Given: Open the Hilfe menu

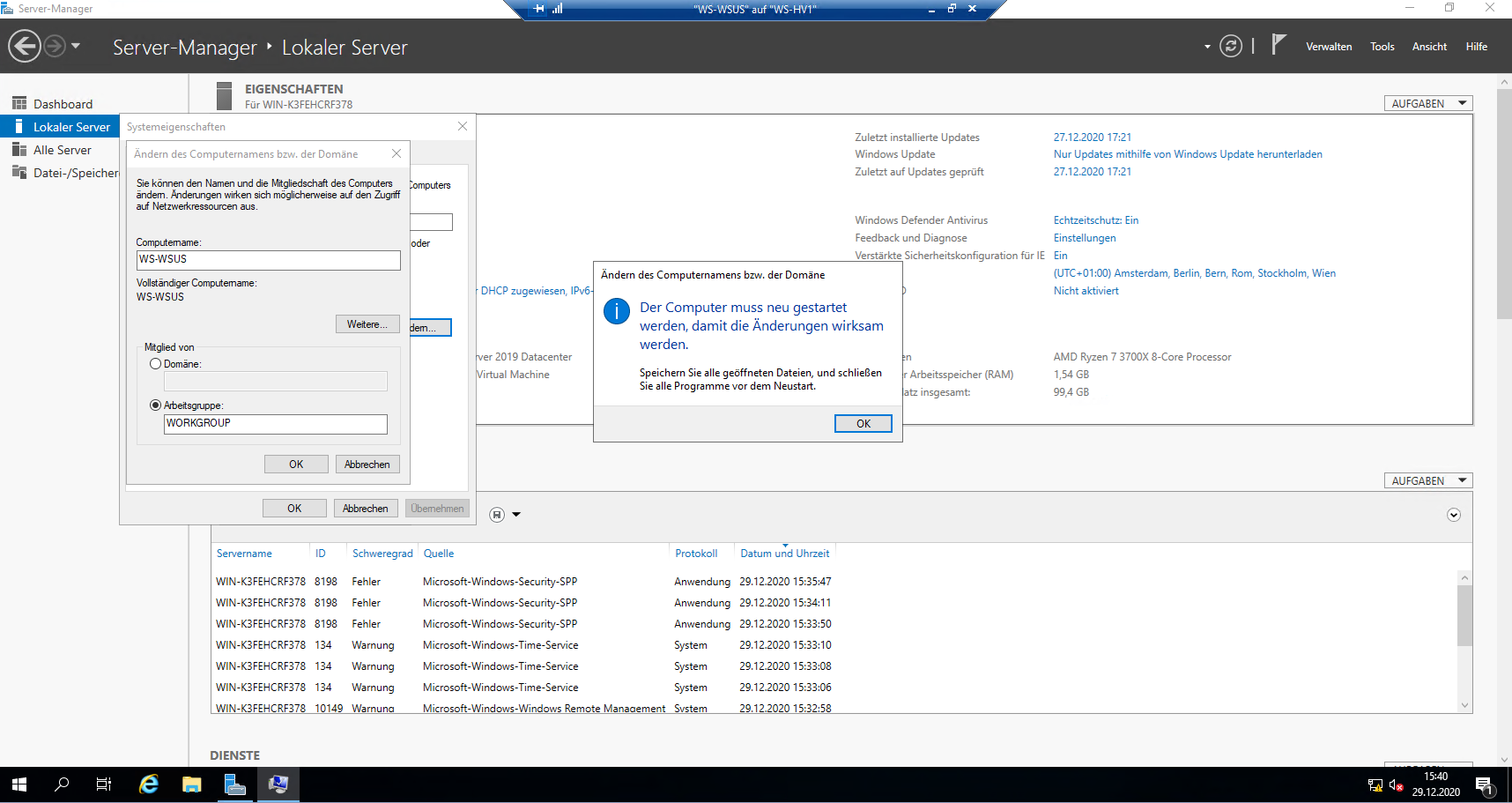Looking at the screenshot, I should [1477, 47].
